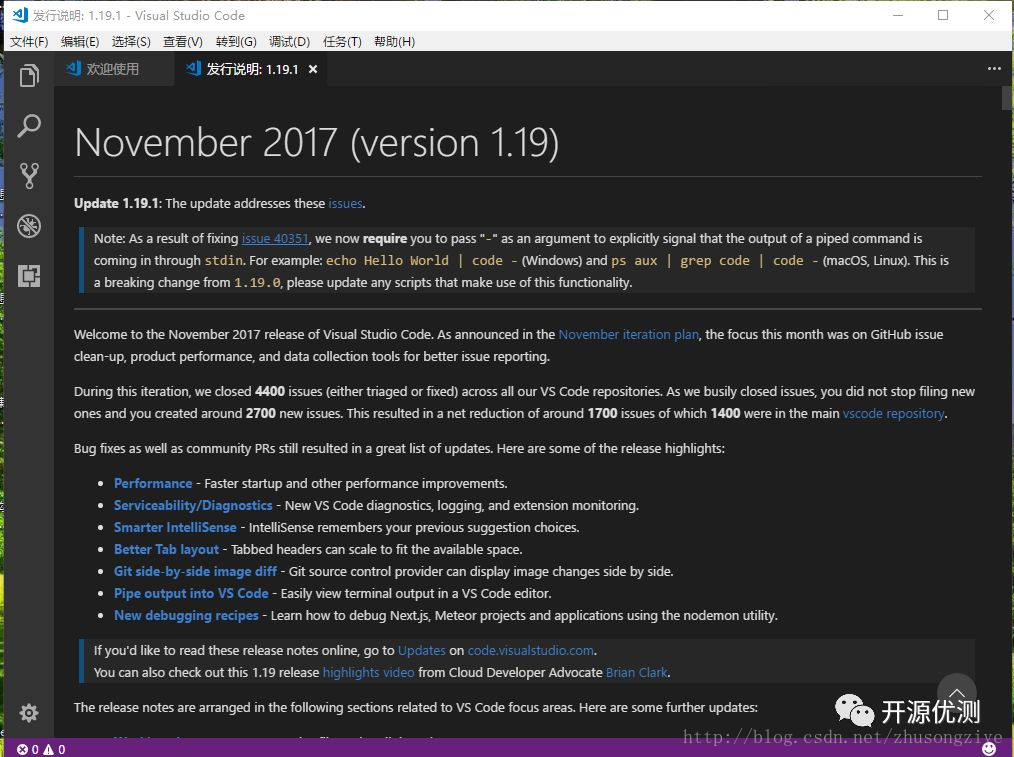
Task: Click the 'November 2017 (version 1.19)' heading
Action: tap(316, 142)
